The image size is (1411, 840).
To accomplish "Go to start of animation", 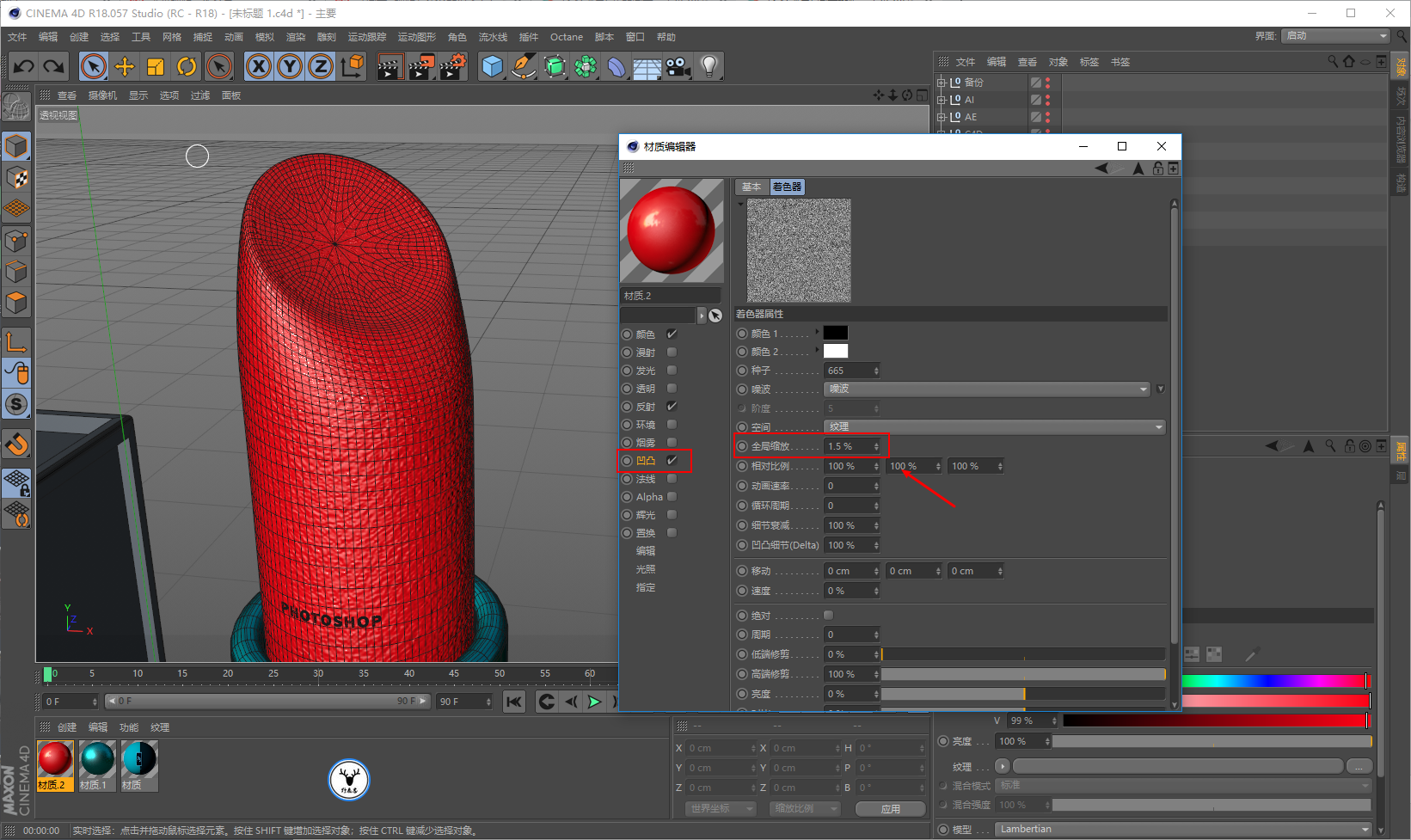I will pyautogui.click(x=514, y=702).
